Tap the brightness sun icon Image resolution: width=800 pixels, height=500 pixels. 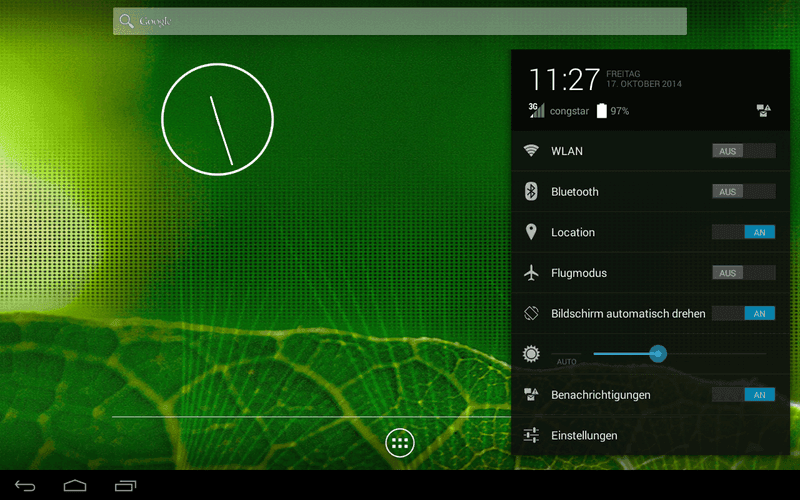click(531, 354)
